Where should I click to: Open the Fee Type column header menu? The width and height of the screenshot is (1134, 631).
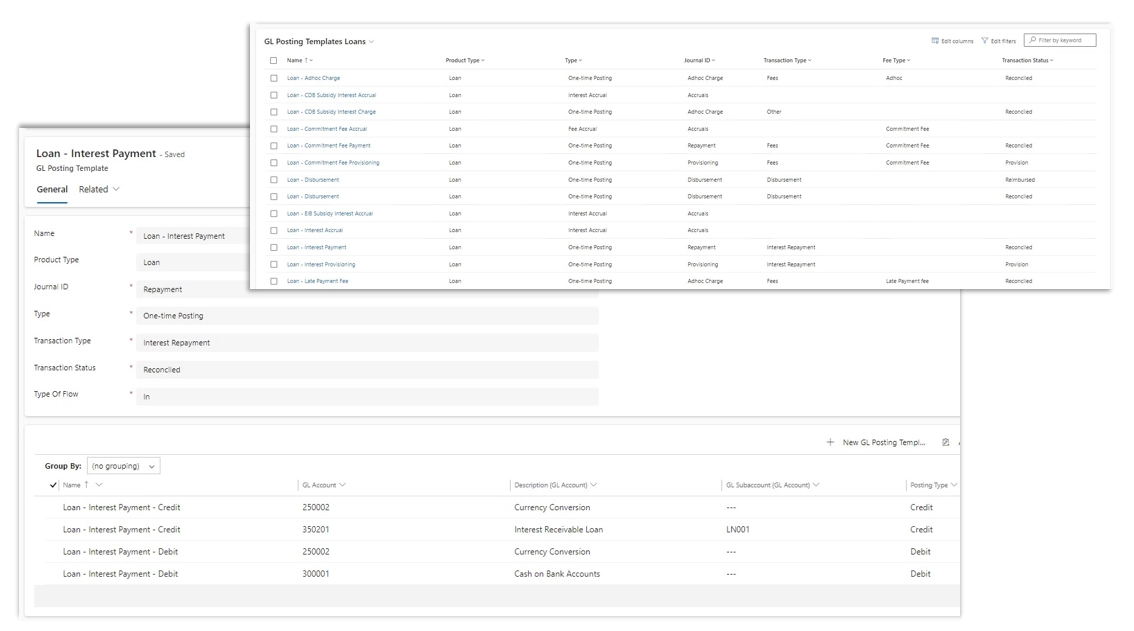coord(896,61)
